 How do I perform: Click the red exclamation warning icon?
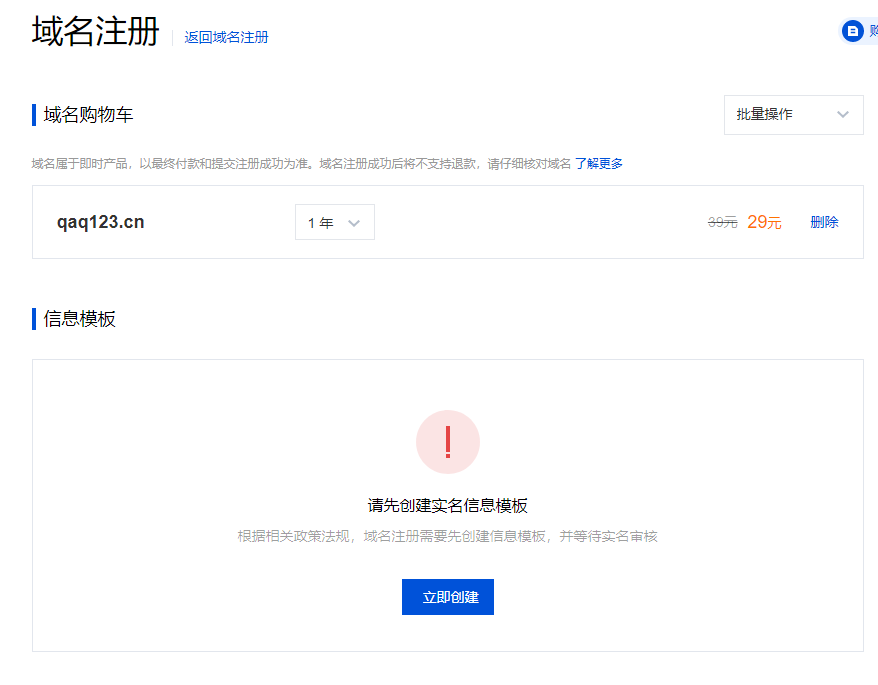pyautogui.click(x=448, y=442)
